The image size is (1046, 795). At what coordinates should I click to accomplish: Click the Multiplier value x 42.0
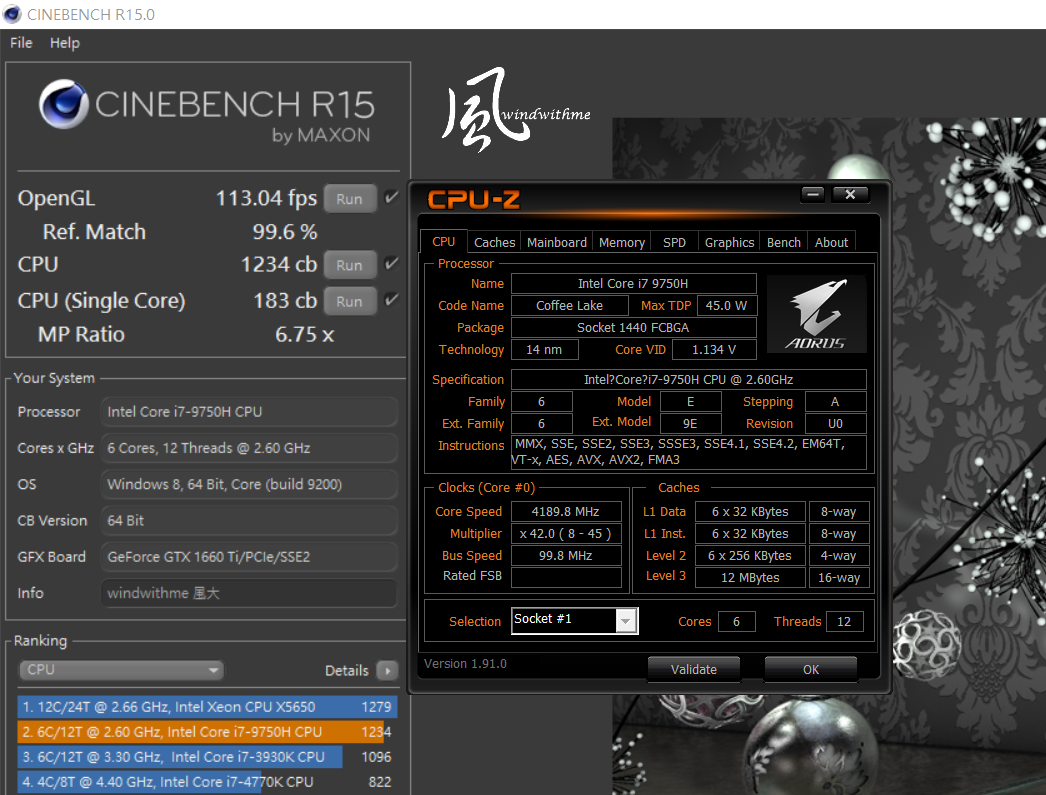point(566,534)
